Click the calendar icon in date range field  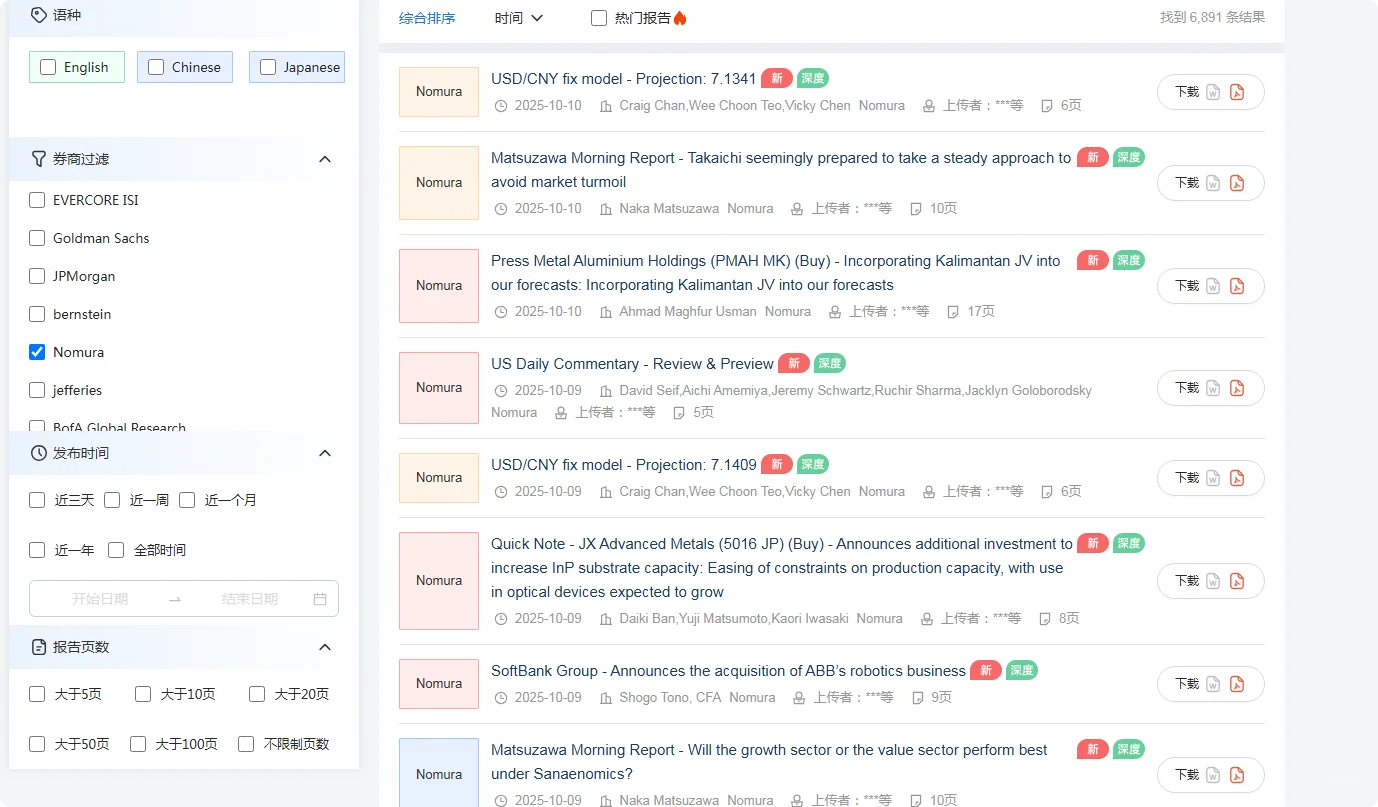click(x=320, y=599)
